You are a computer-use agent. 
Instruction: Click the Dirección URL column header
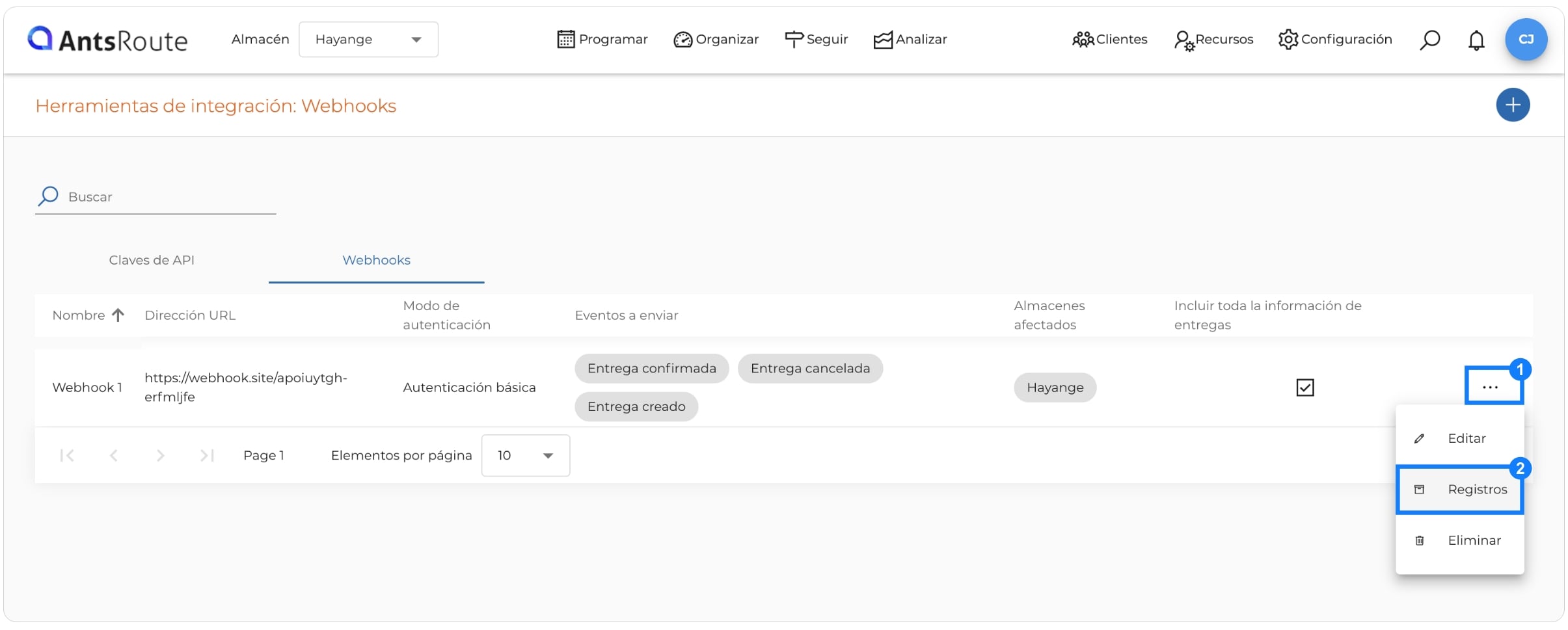point(190,315)
